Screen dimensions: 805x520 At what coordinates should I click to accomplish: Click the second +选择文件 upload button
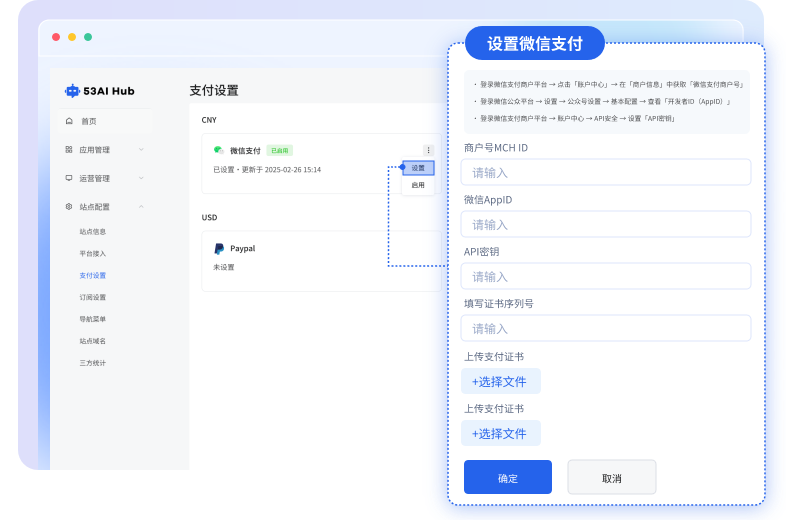click(x=501, y=433)
